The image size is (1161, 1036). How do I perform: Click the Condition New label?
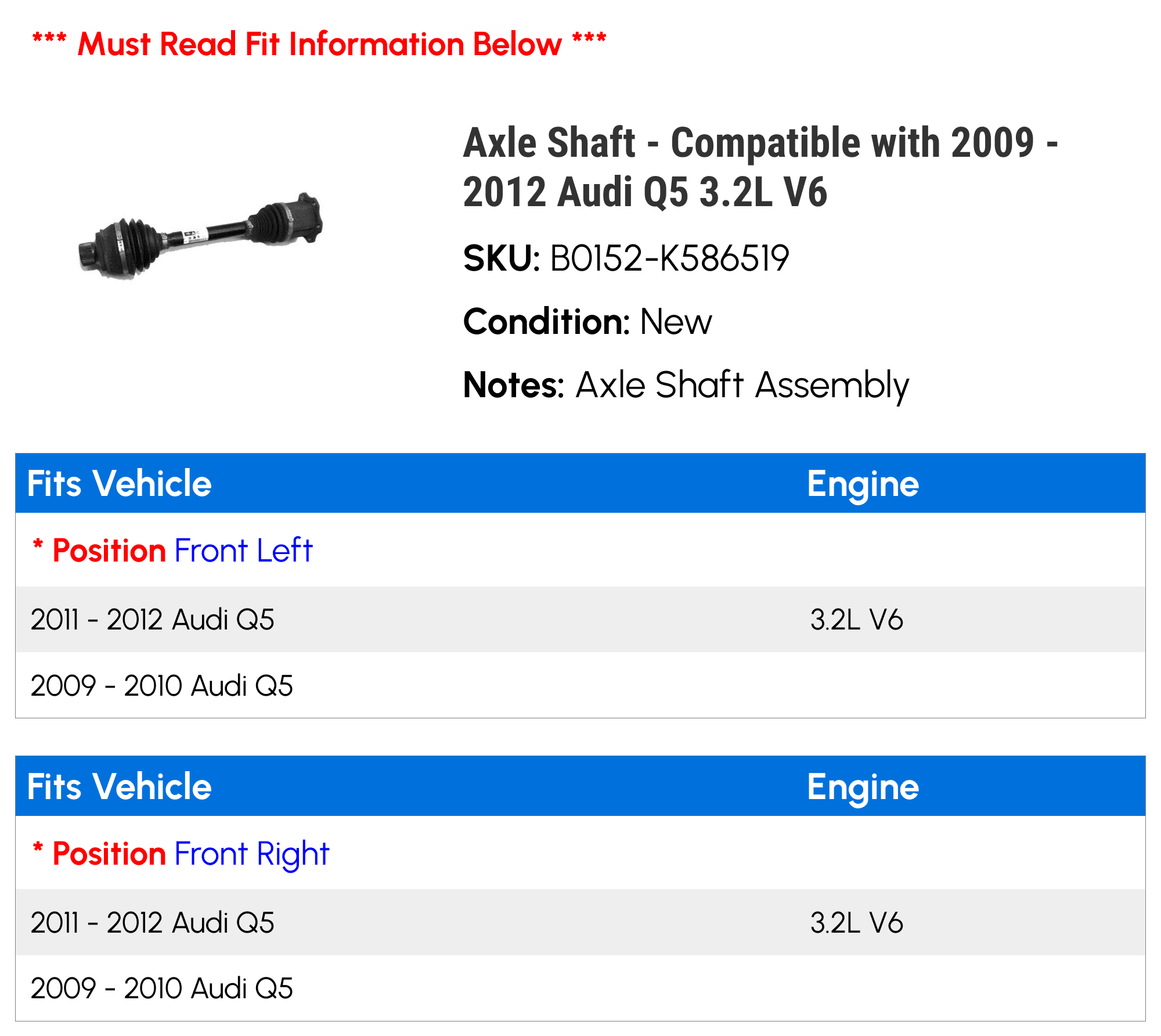click(x=587, y=322)
